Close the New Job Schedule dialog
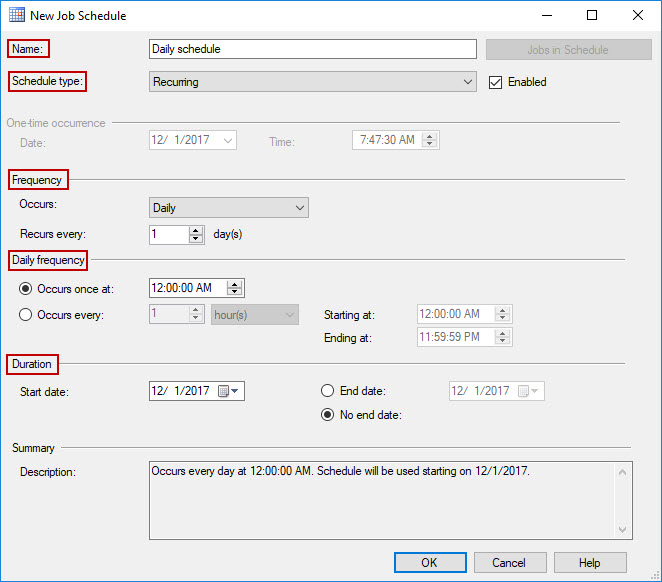The image size is (662, 582). pos(638,15)
